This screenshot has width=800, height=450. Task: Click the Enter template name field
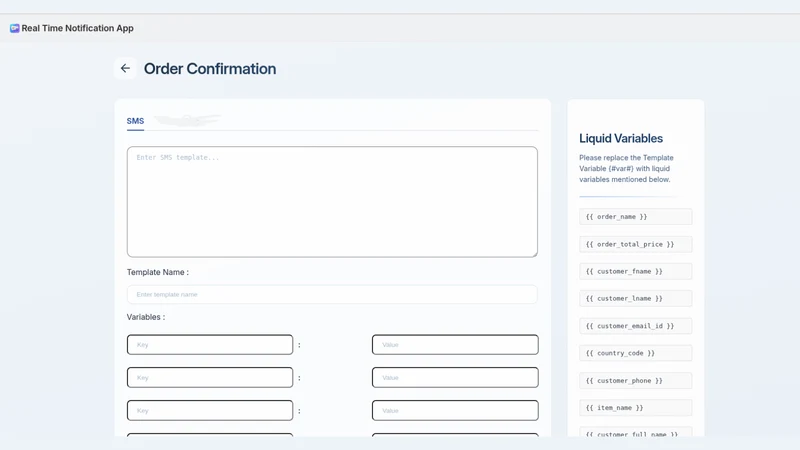[x=332, y=294]
